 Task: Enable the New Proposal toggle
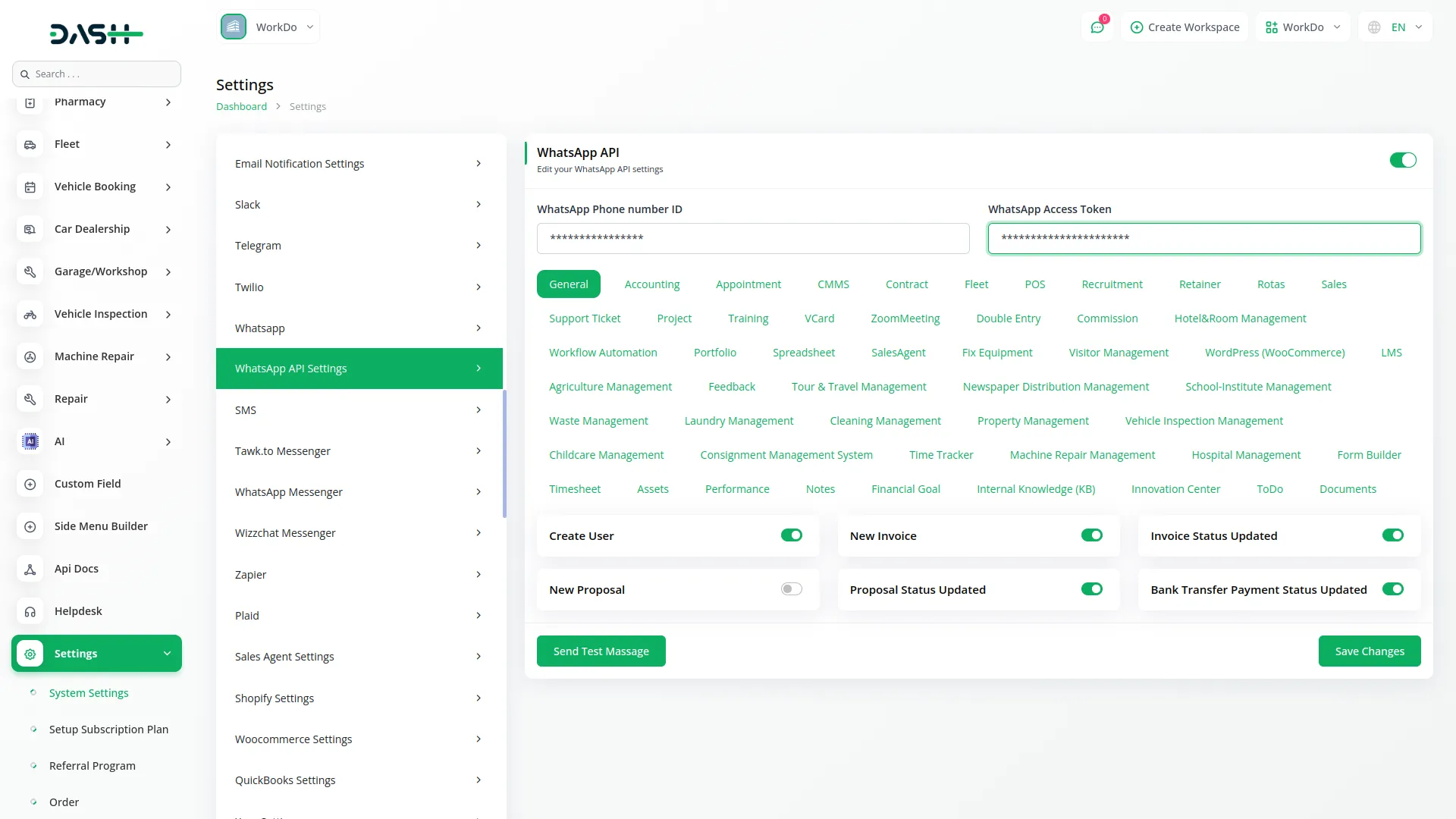791,589
